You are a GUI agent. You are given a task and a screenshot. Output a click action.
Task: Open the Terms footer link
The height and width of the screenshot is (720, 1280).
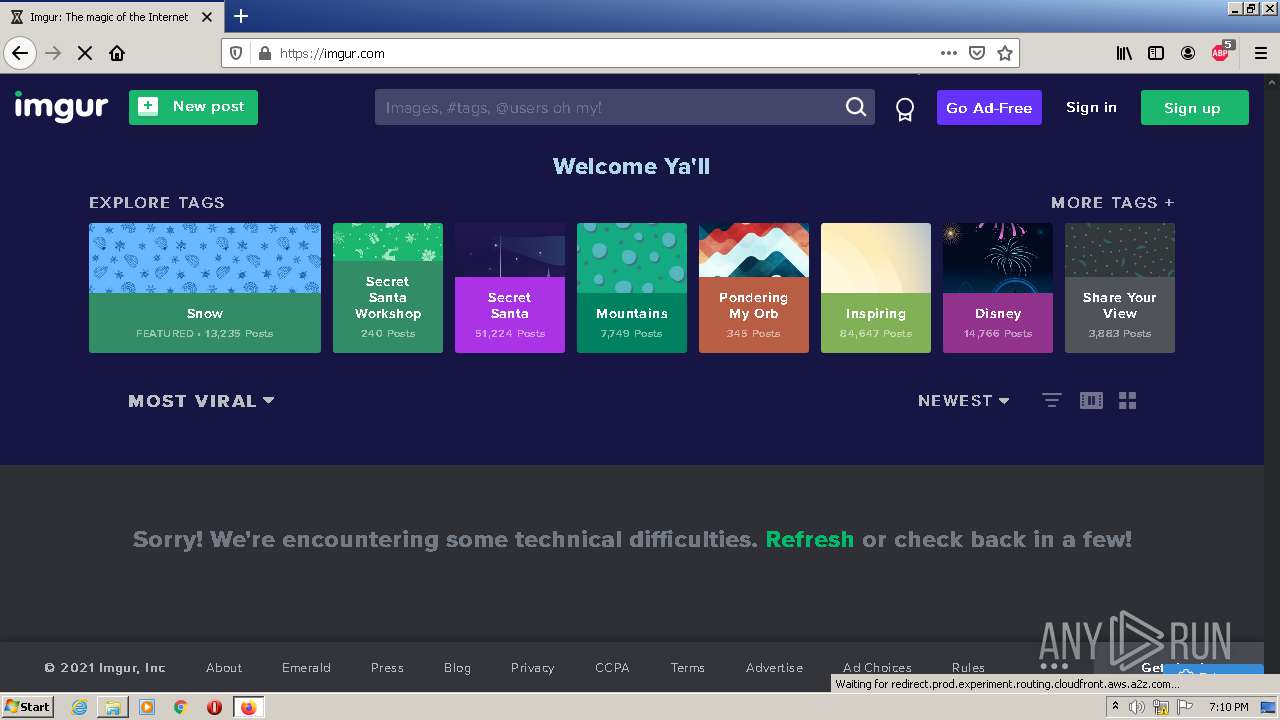tap(688, 667)
